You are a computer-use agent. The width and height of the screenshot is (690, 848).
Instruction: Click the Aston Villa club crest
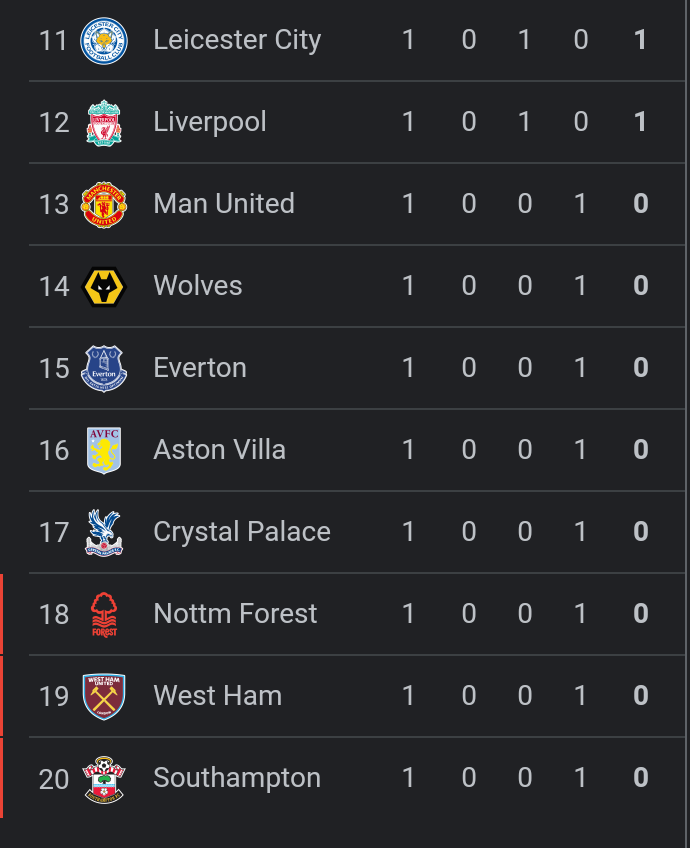[x=104, y=450]
